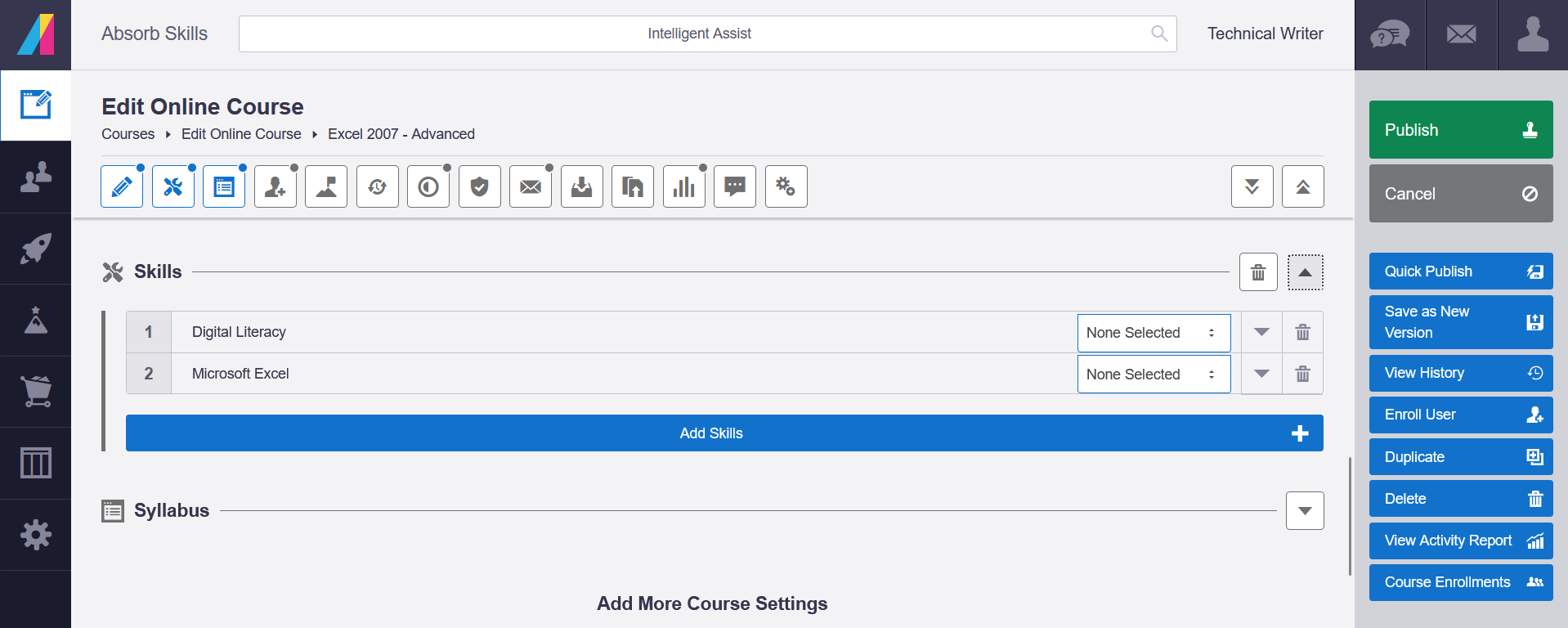Screen dimensions: 1568x628
Task: Click the Technical Writer user name
Action: pyautogui.click(x=1265, y=34)
